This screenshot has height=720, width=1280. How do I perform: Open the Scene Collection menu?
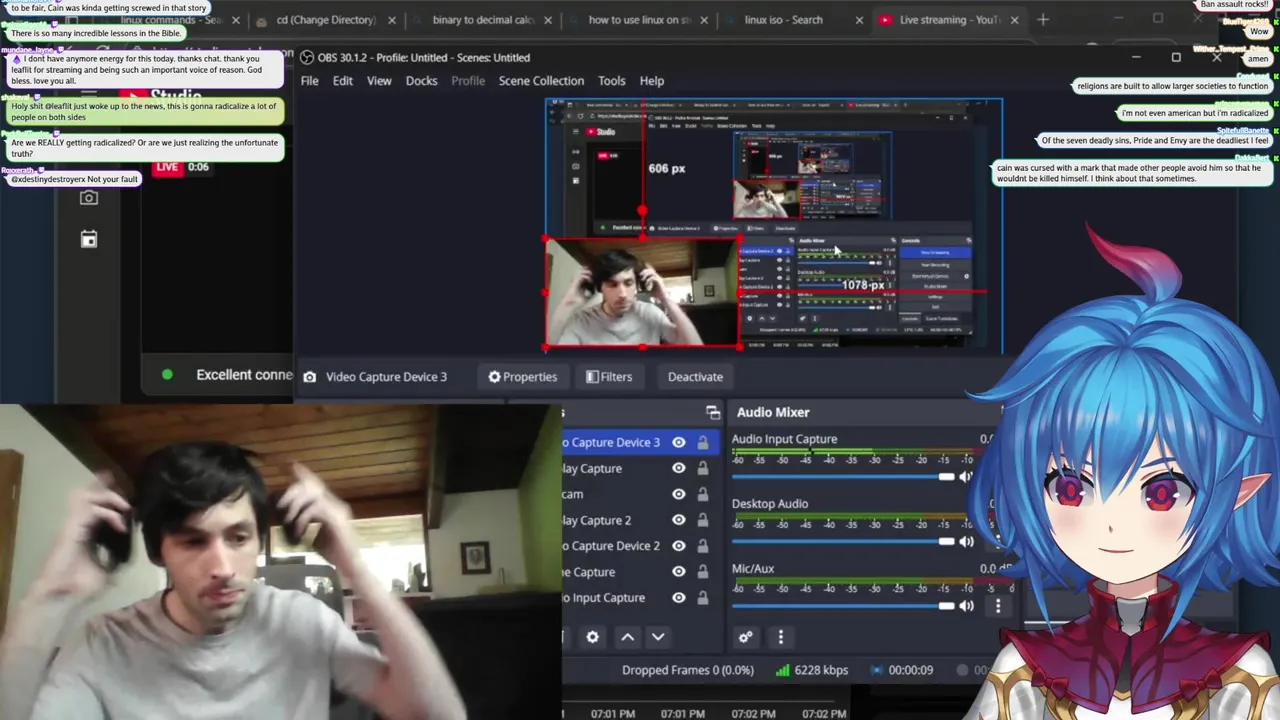click(541, 81)
